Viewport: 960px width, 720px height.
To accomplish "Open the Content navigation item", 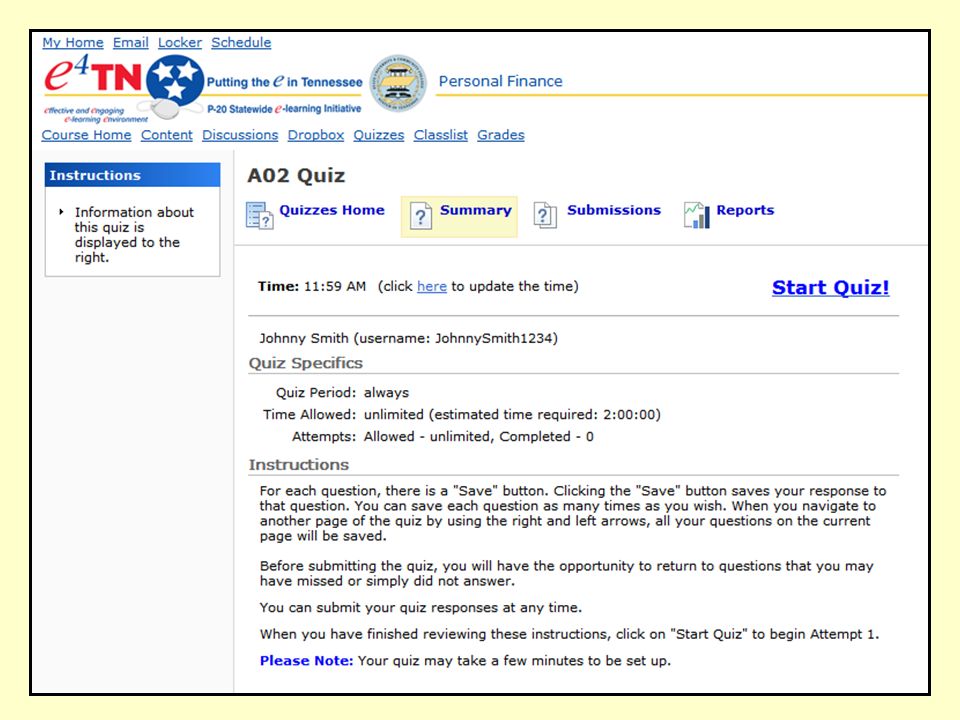I will (x=167, y=135).
